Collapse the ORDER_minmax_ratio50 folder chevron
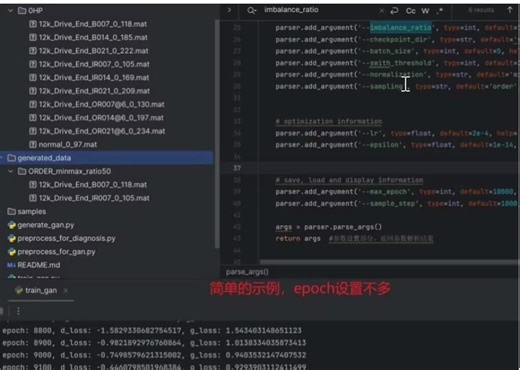This screenshot has height=370, width=520. coord(10,171)
